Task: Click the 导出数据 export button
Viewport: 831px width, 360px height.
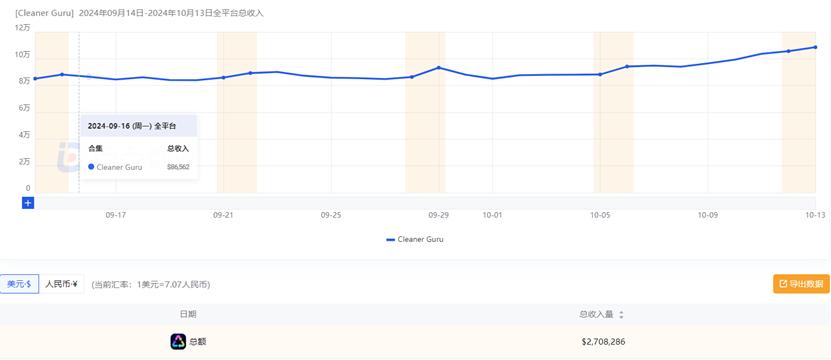Action: coord(801,284)
